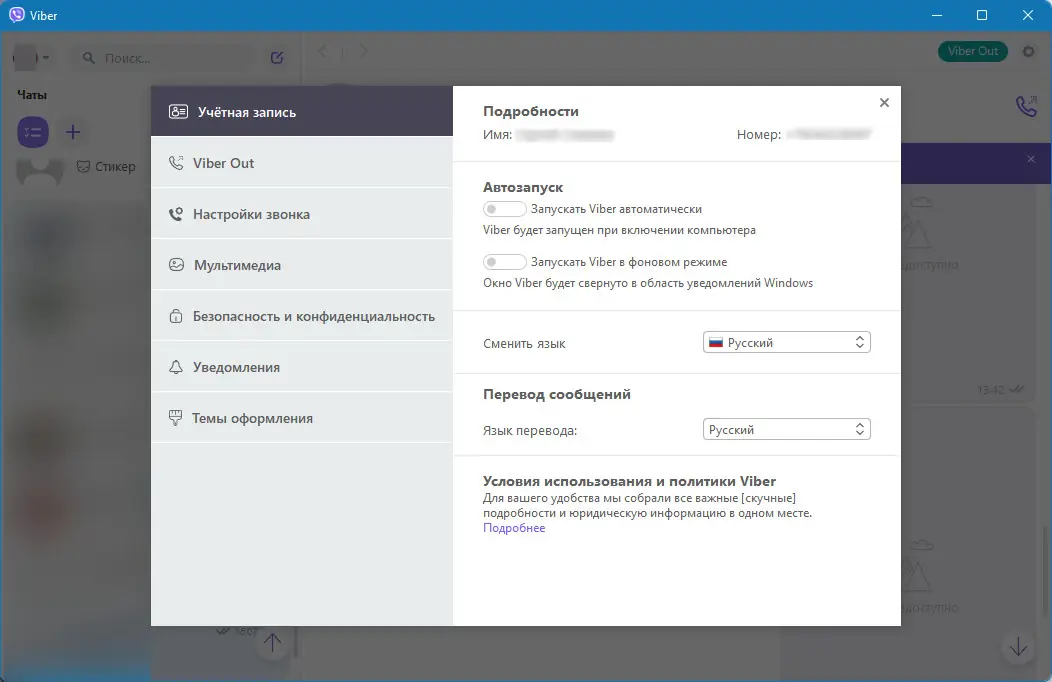Click the search magnifier icon
The width and height of the screenshot is (1052, 682).
[89, 58]
